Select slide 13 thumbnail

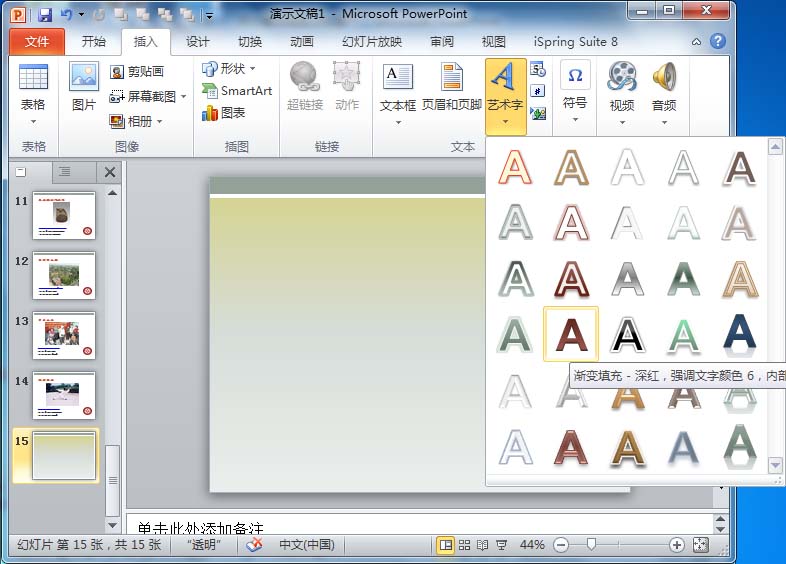[64, 335]
